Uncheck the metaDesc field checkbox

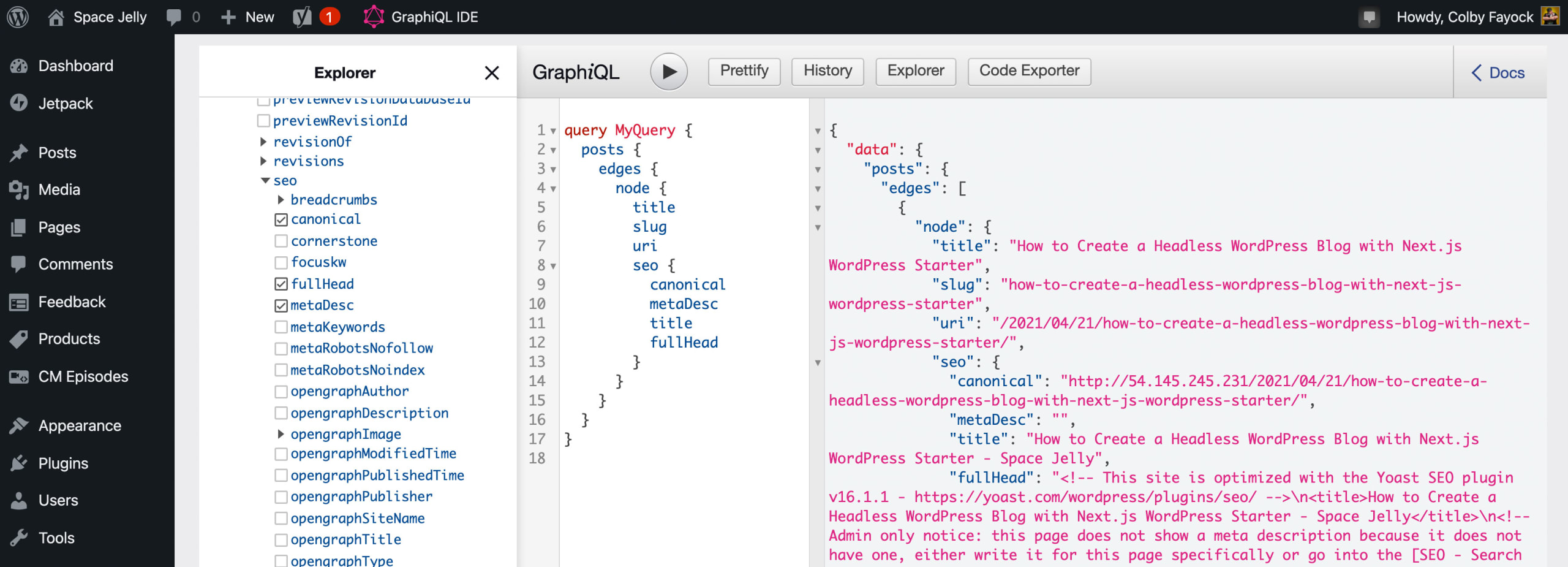pyautogui.click(x=281, y=305)
